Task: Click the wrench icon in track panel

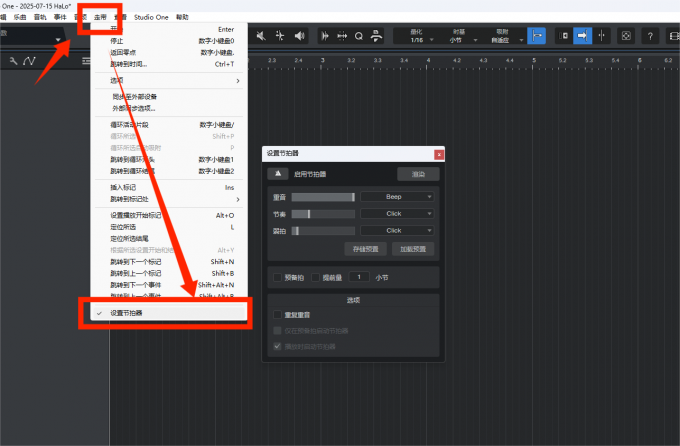Action: click(13, 61)
